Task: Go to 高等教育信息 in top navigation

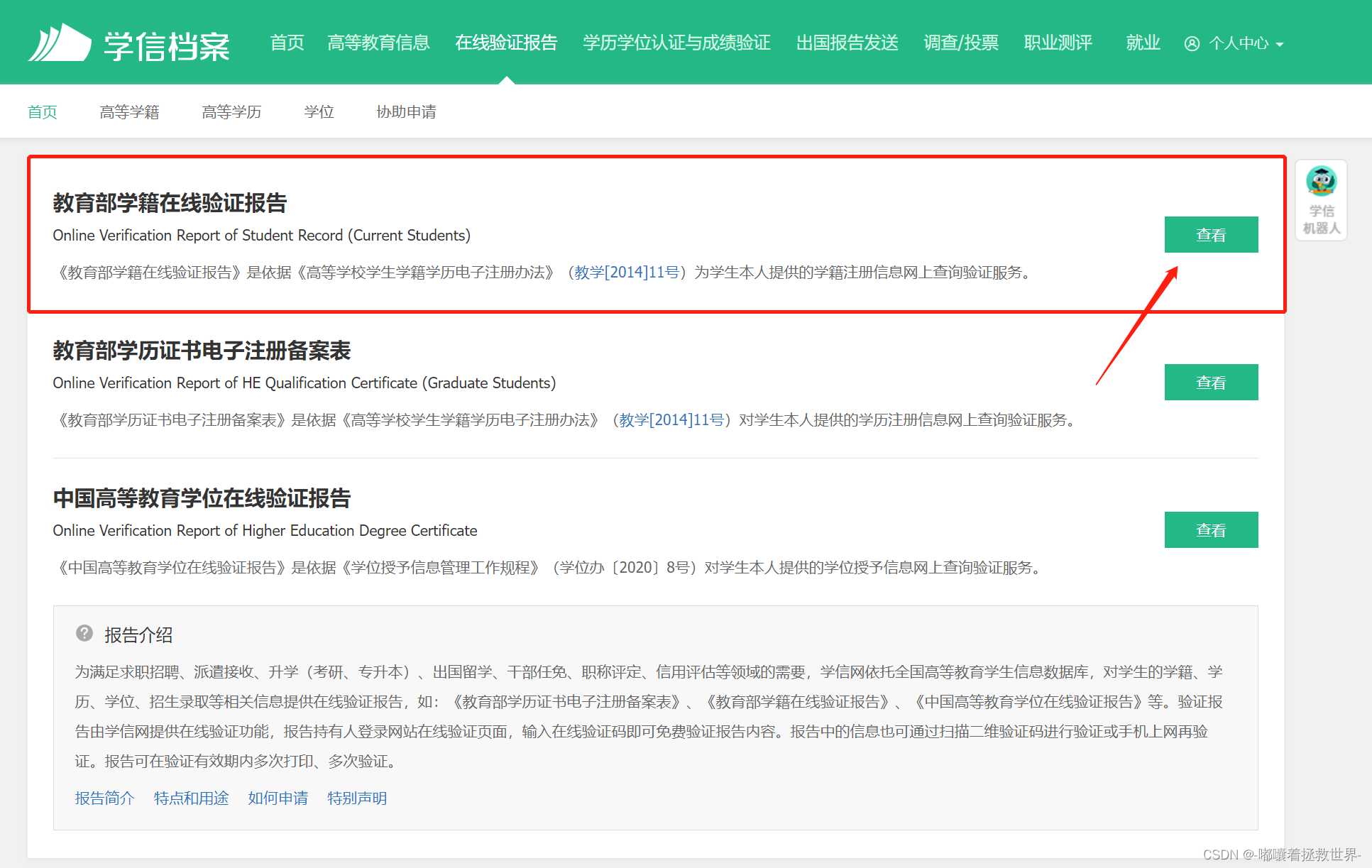Action: pos(378,43)
